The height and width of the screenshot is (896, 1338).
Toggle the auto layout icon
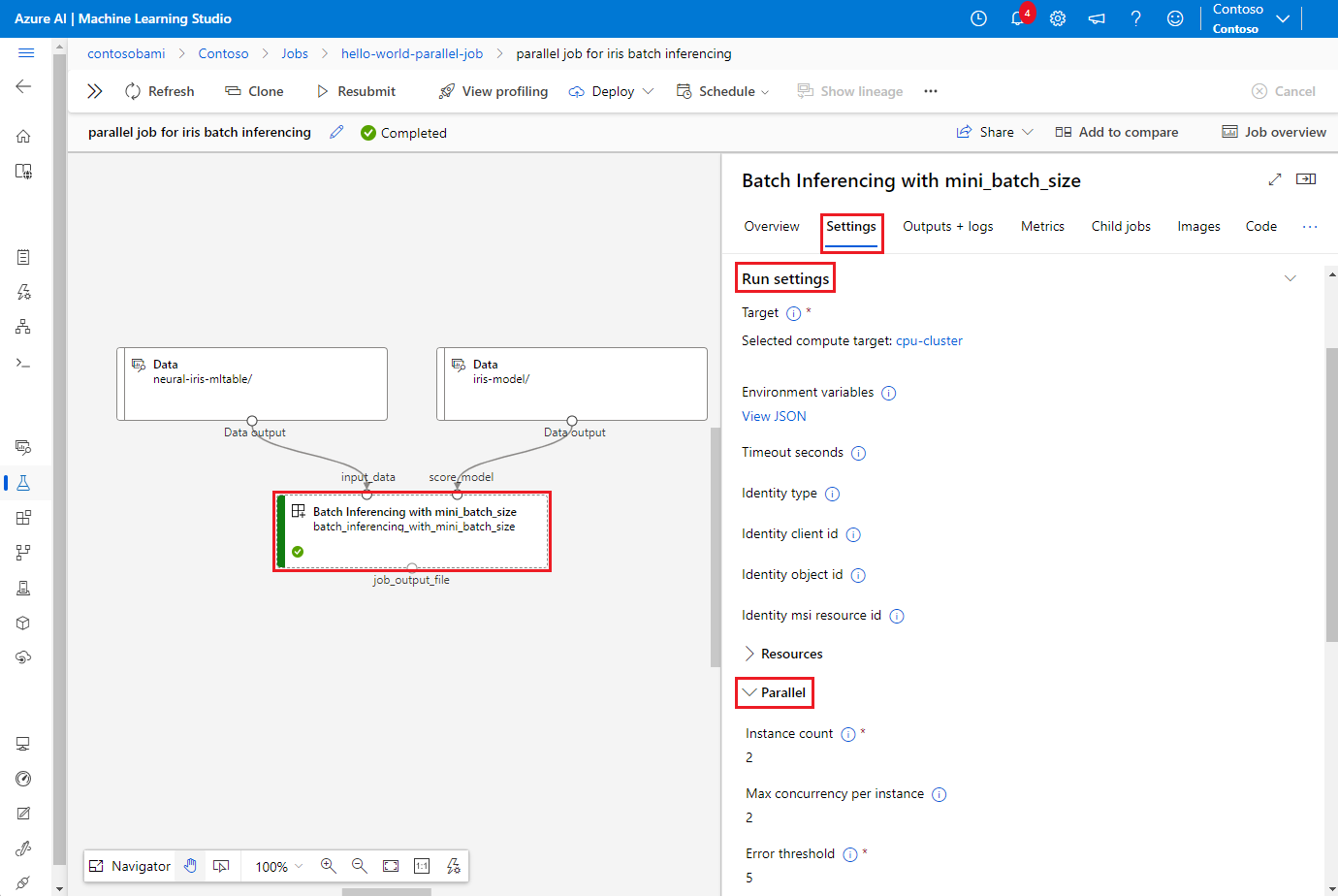tap(453, 866)
